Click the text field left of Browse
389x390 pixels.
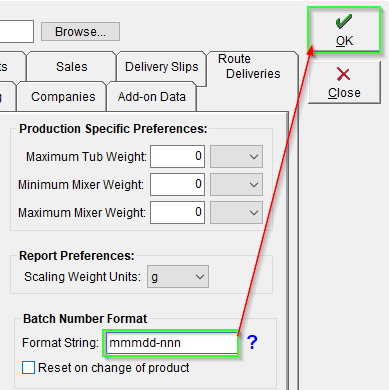coord(16,31)
